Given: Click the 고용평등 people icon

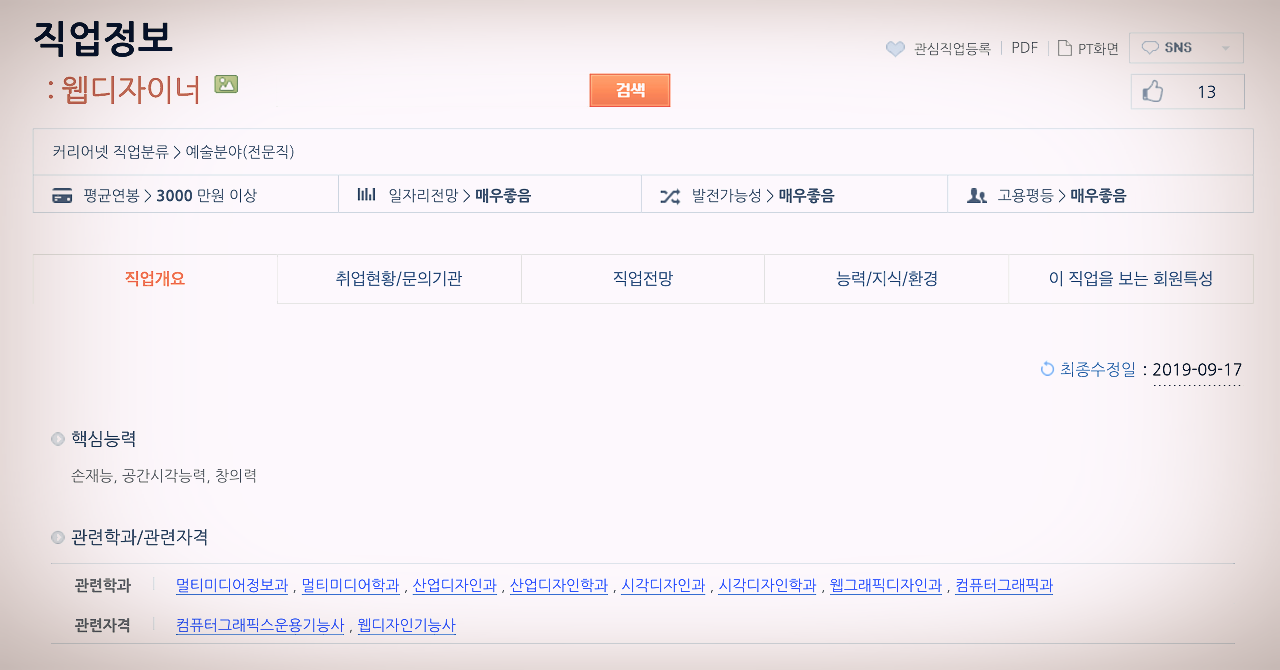Looking at the screenshot, I should [977, 195].
